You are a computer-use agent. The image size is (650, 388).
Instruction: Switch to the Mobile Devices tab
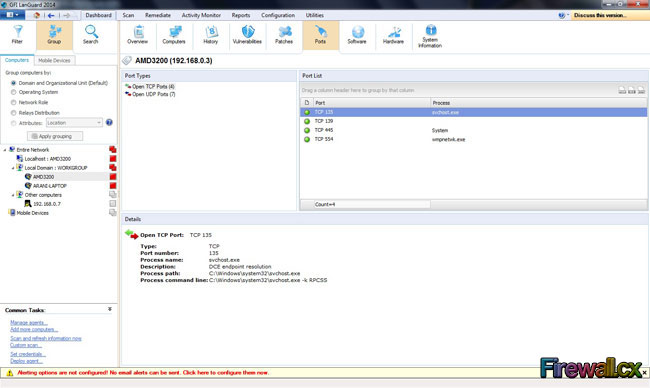pyautogui.click(x=54, y=60)
